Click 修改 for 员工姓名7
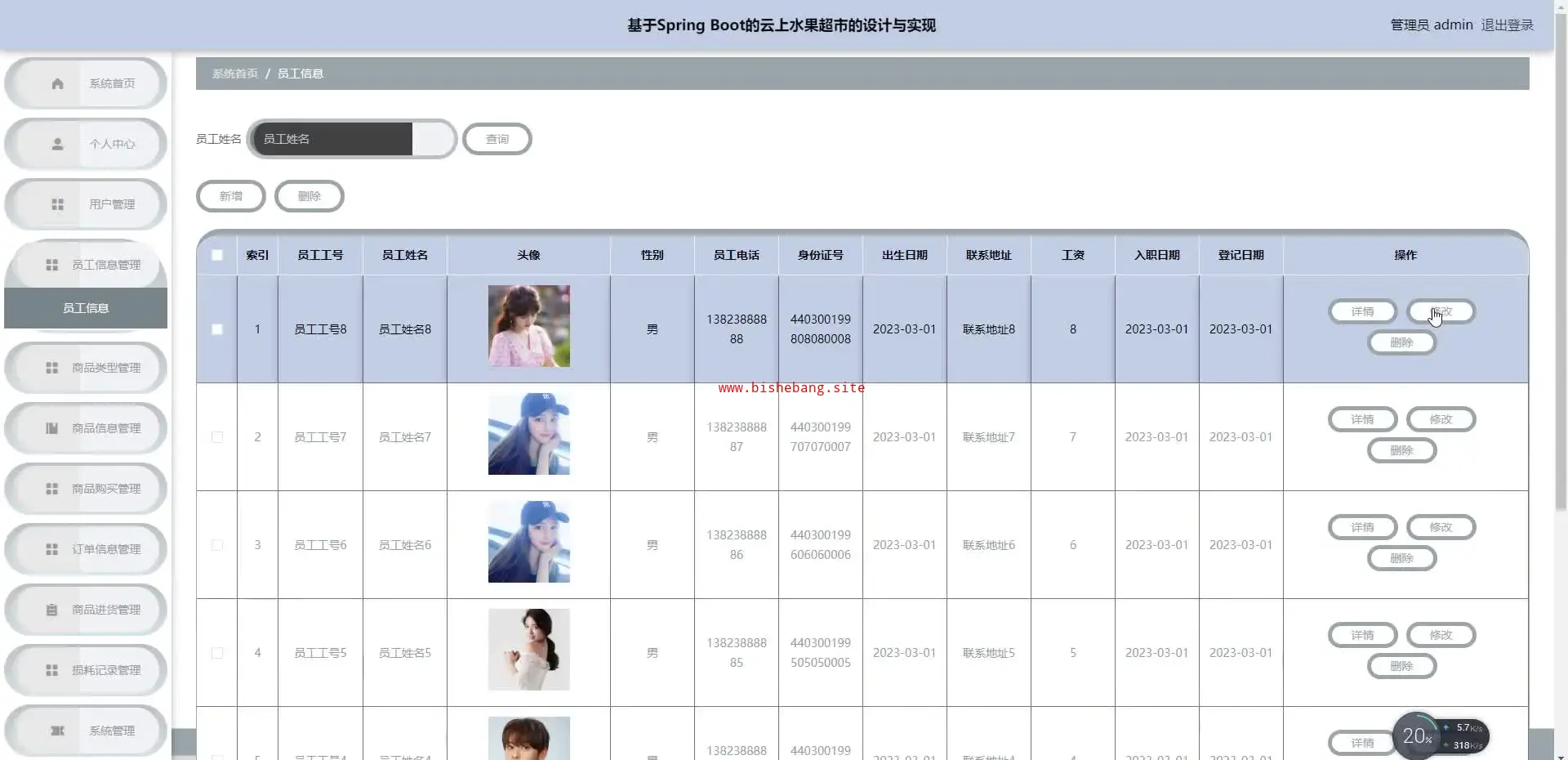Screen dimensions: 1568x760 point(1441,420)
